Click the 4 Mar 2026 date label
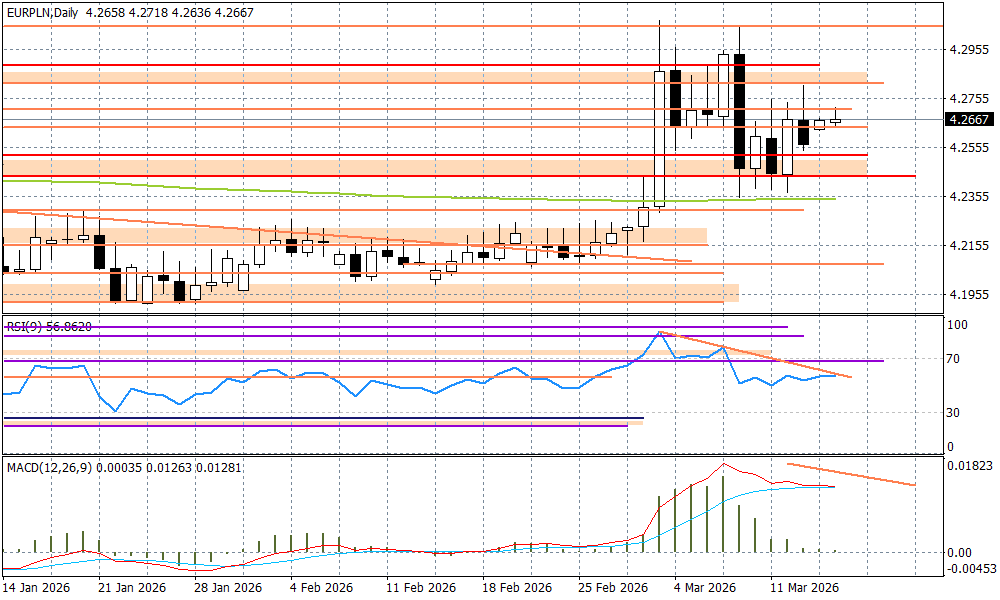This screenshot has height=600, width=1000. tap(705, 588)
